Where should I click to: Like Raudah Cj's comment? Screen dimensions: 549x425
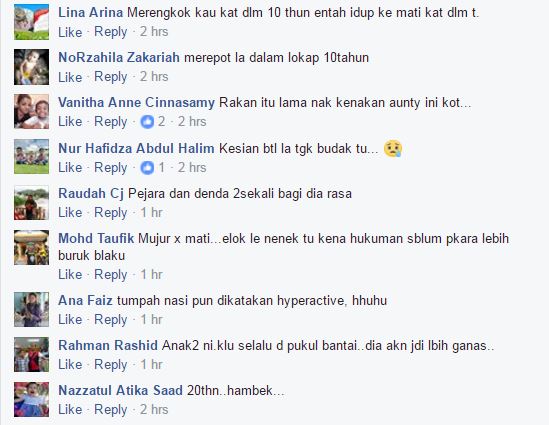click(70, 212)
